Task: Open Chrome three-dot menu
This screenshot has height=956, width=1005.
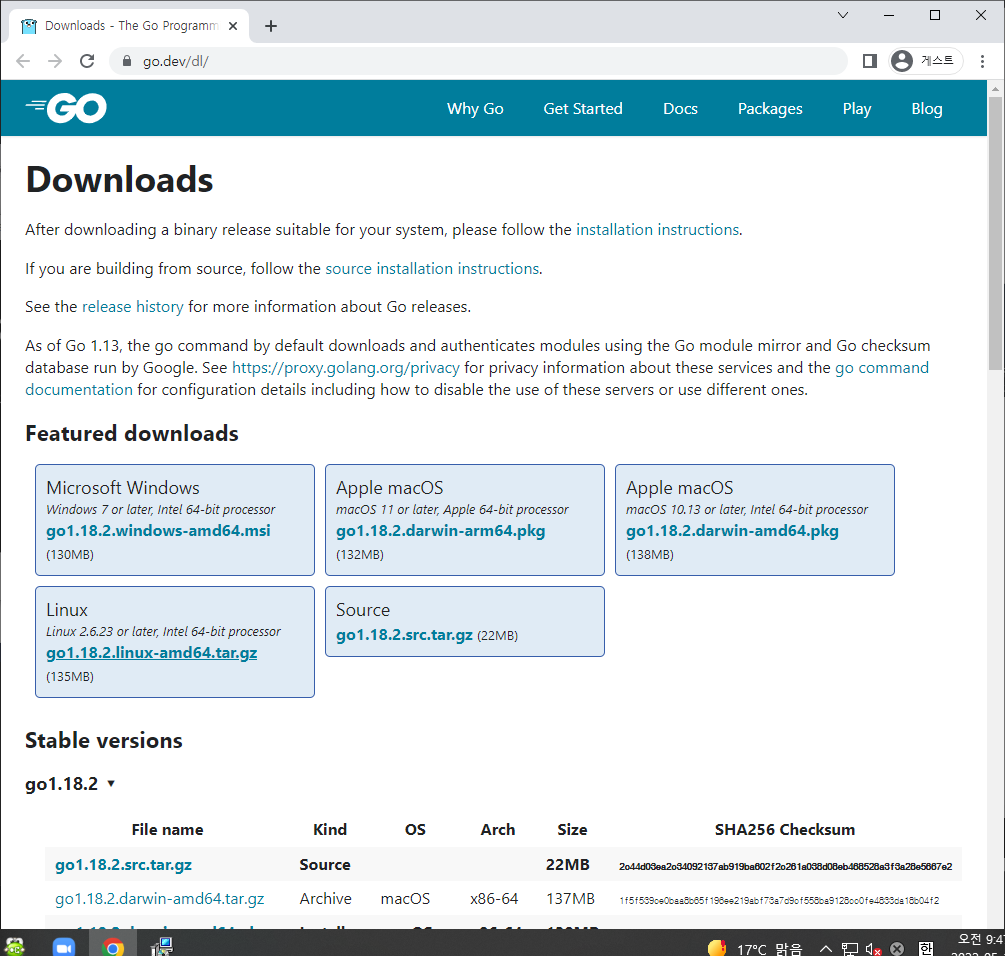Action: coord(982,61)
